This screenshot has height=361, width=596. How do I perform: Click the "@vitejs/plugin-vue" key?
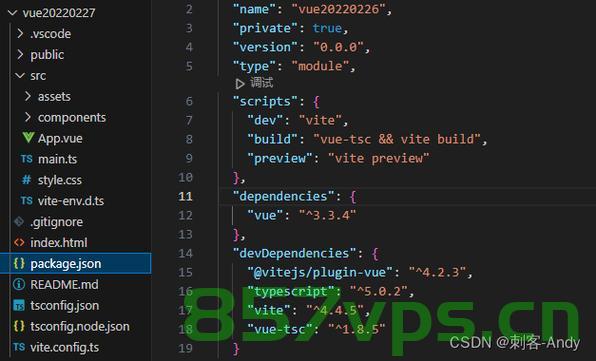320,272
